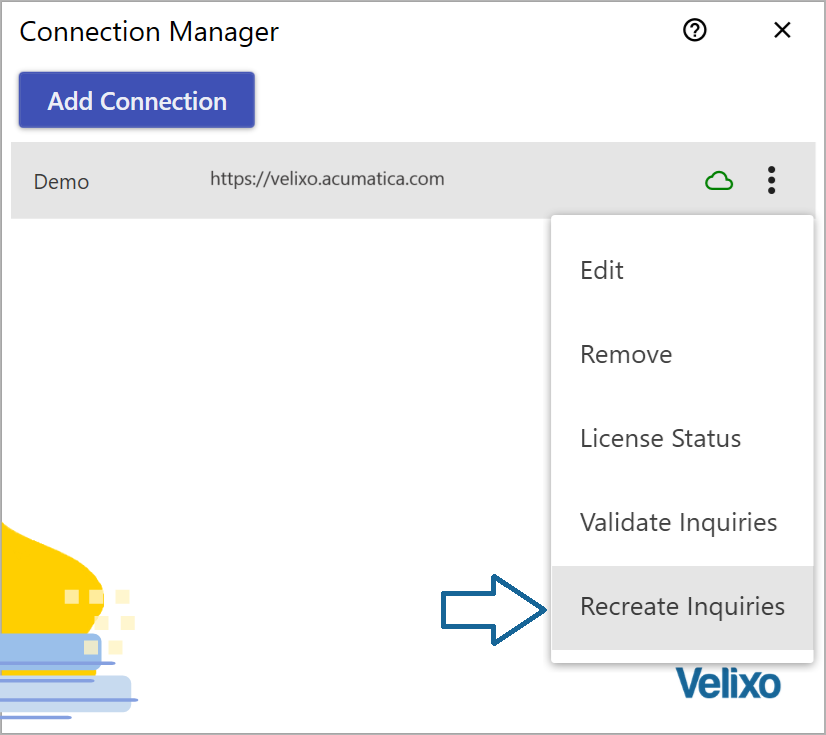This screenshot has width=826, height=735.
Task: Close the Connection Manager panel
Action: [x=782, y=30]
